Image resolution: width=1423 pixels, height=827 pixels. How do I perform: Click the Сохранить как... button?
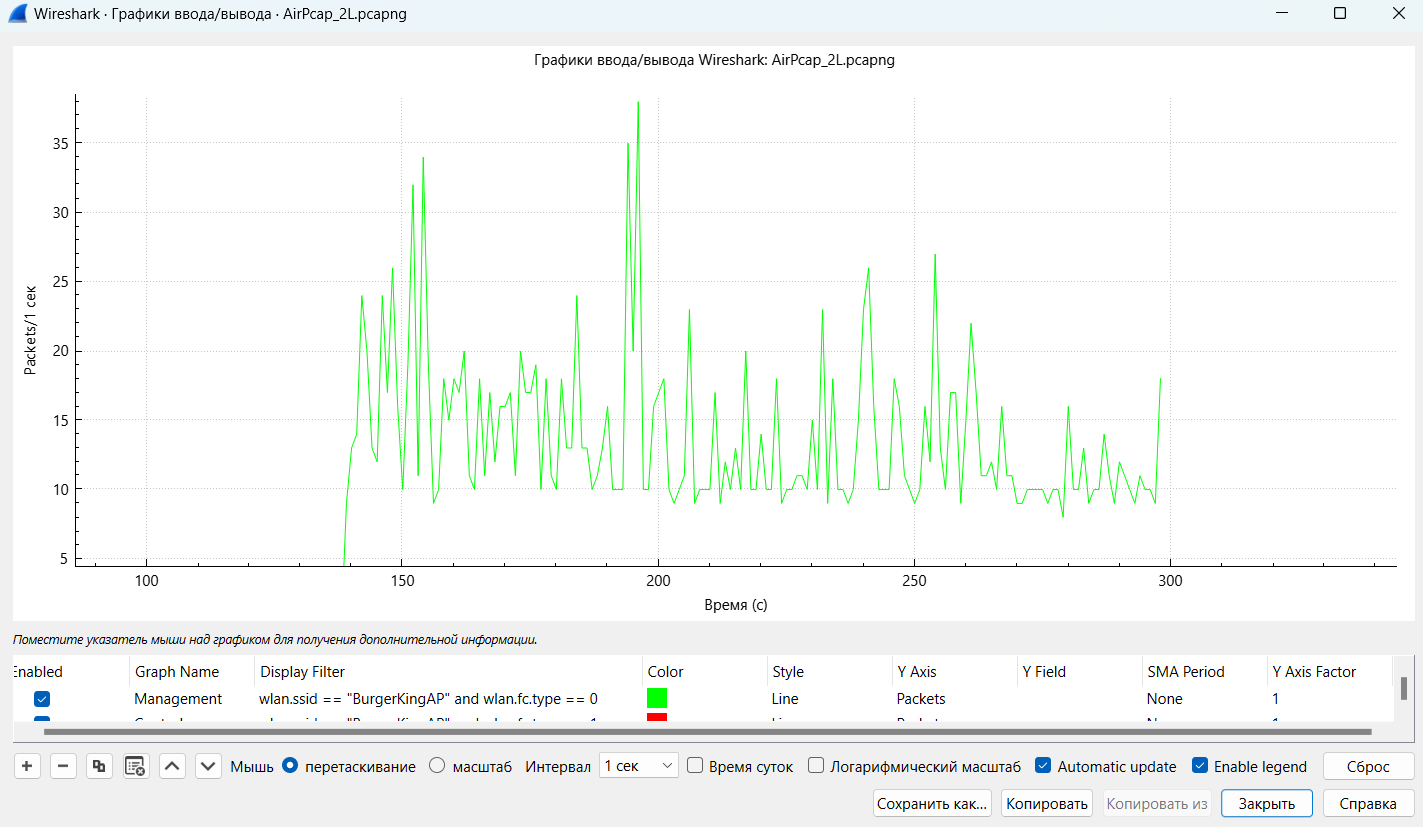click(x=932, y=803)
